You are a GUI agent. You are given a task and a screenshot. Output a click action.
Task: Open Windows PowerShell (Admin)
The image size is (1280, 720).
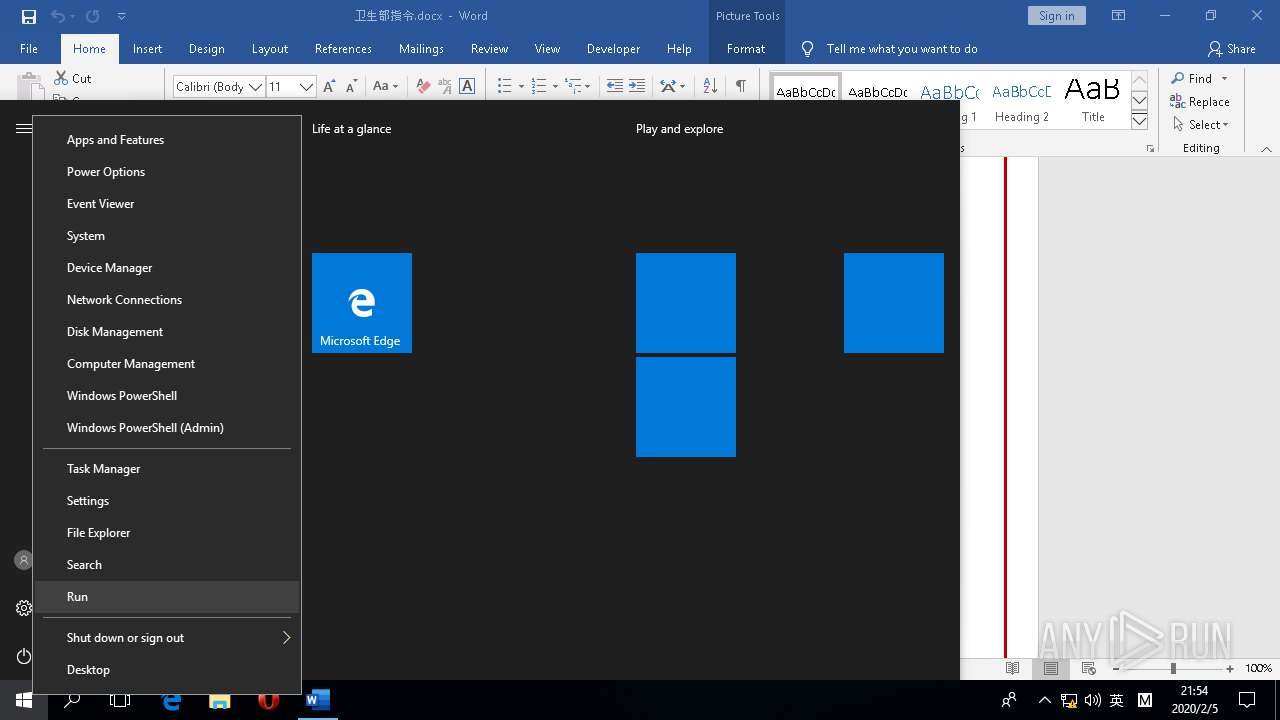coord(167,428)
